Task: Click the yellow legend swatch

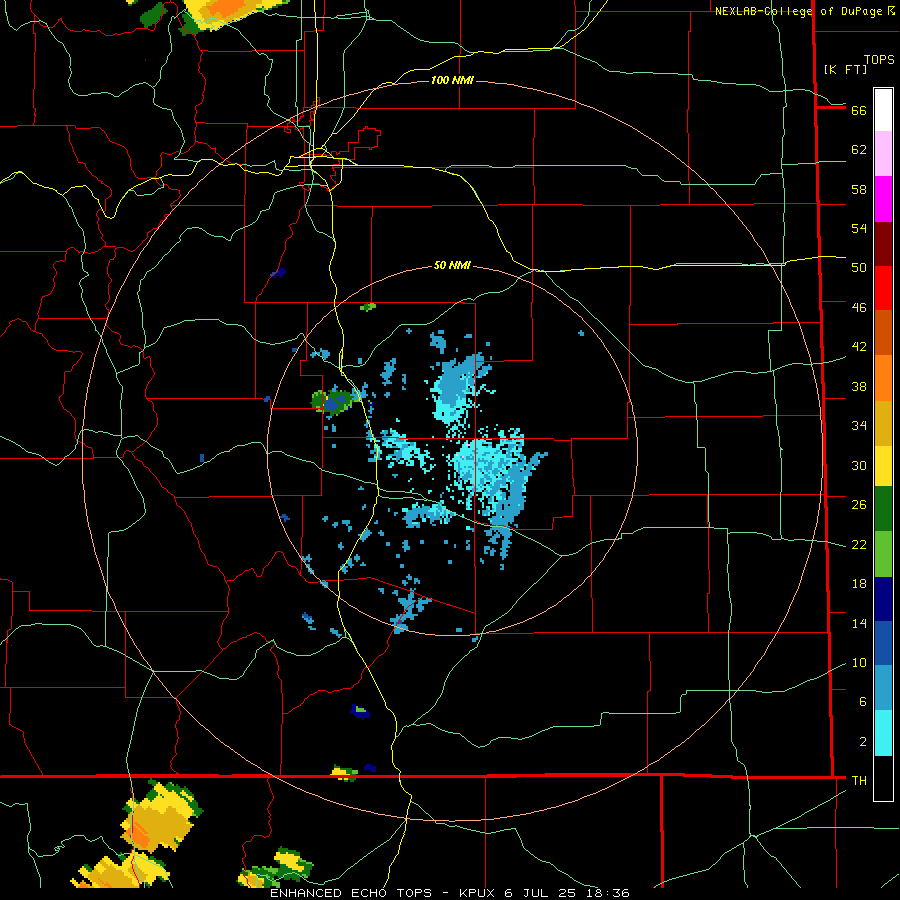Action: [883, 466]
